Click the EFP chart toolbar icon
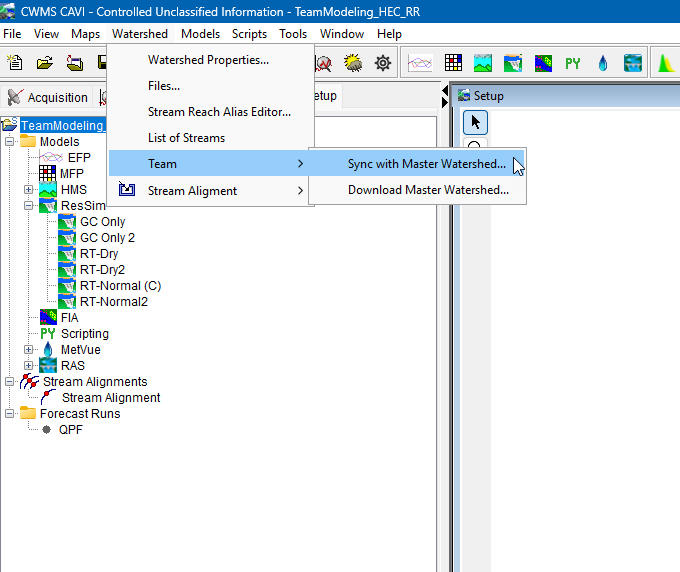Viewport: 680px width, 572px height. pos(423,63)
